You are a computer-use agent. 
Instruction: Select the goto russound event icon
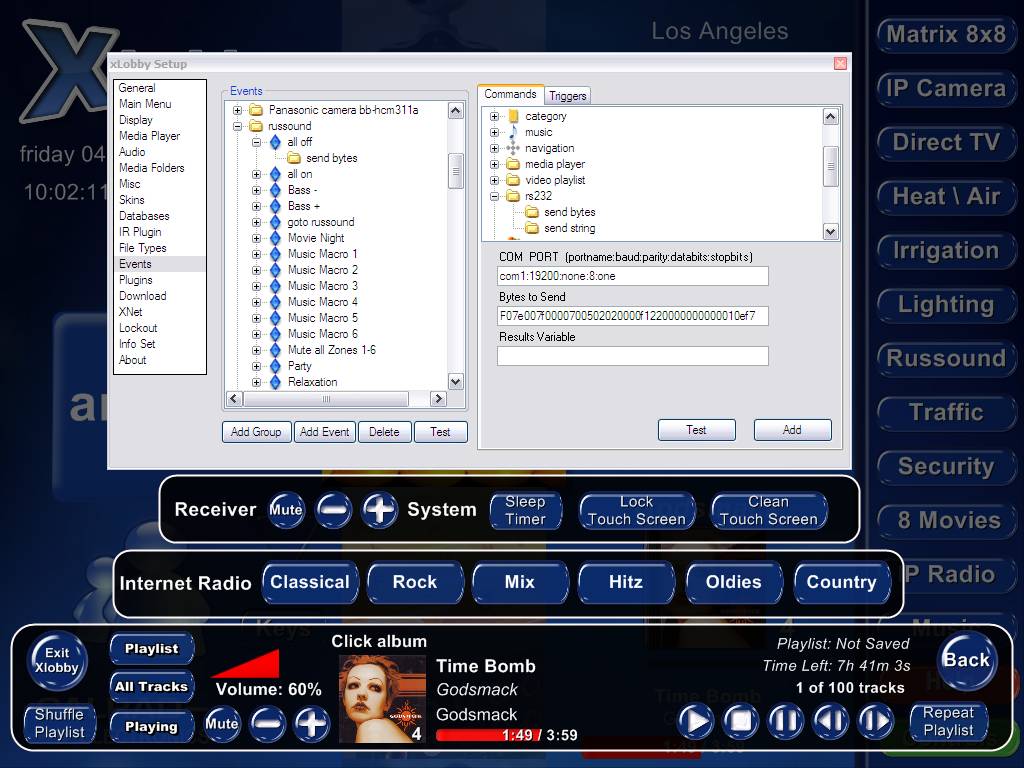pos(275,222)
